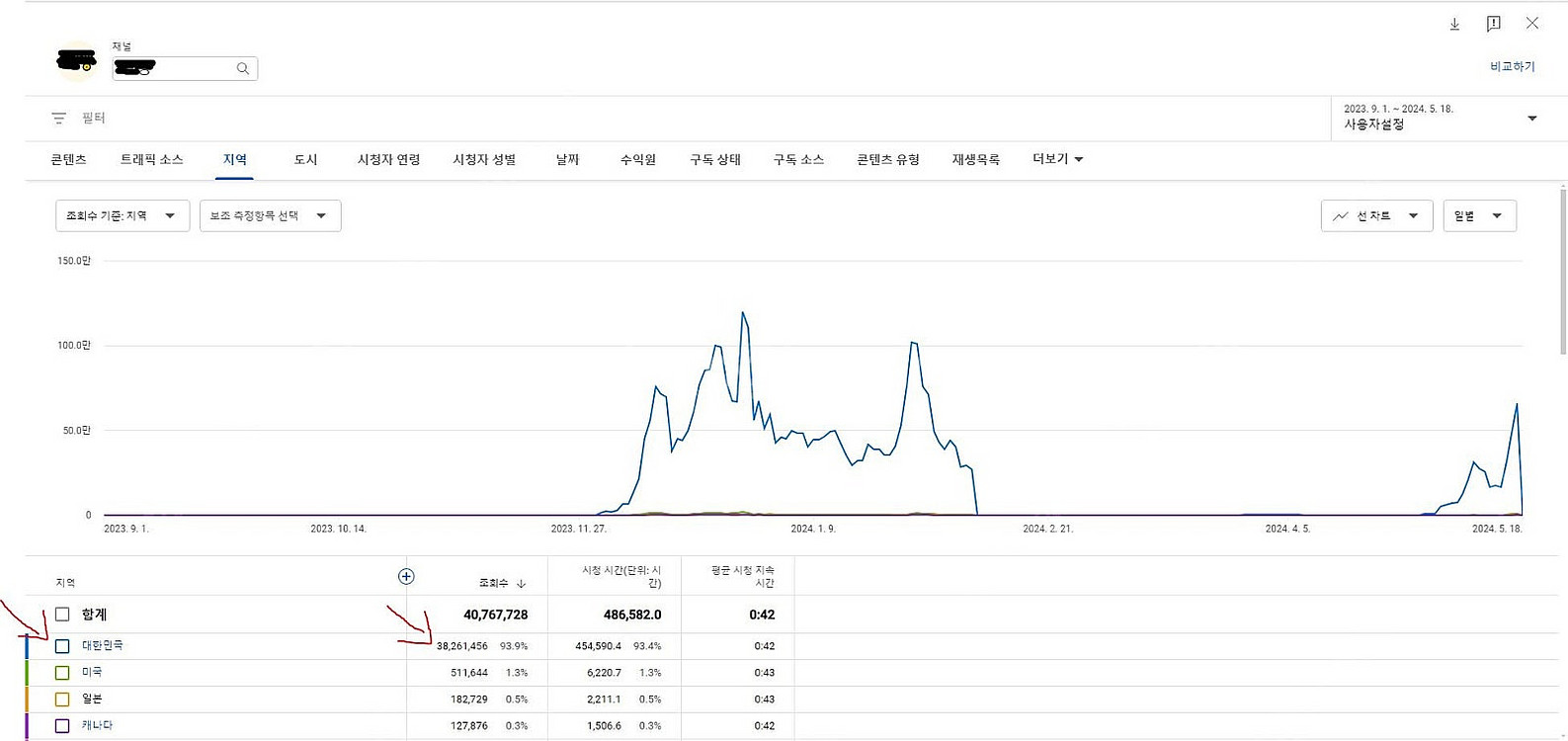
Task: Click the 2024. 5. 18. axis label
Action: point(1497,529)
